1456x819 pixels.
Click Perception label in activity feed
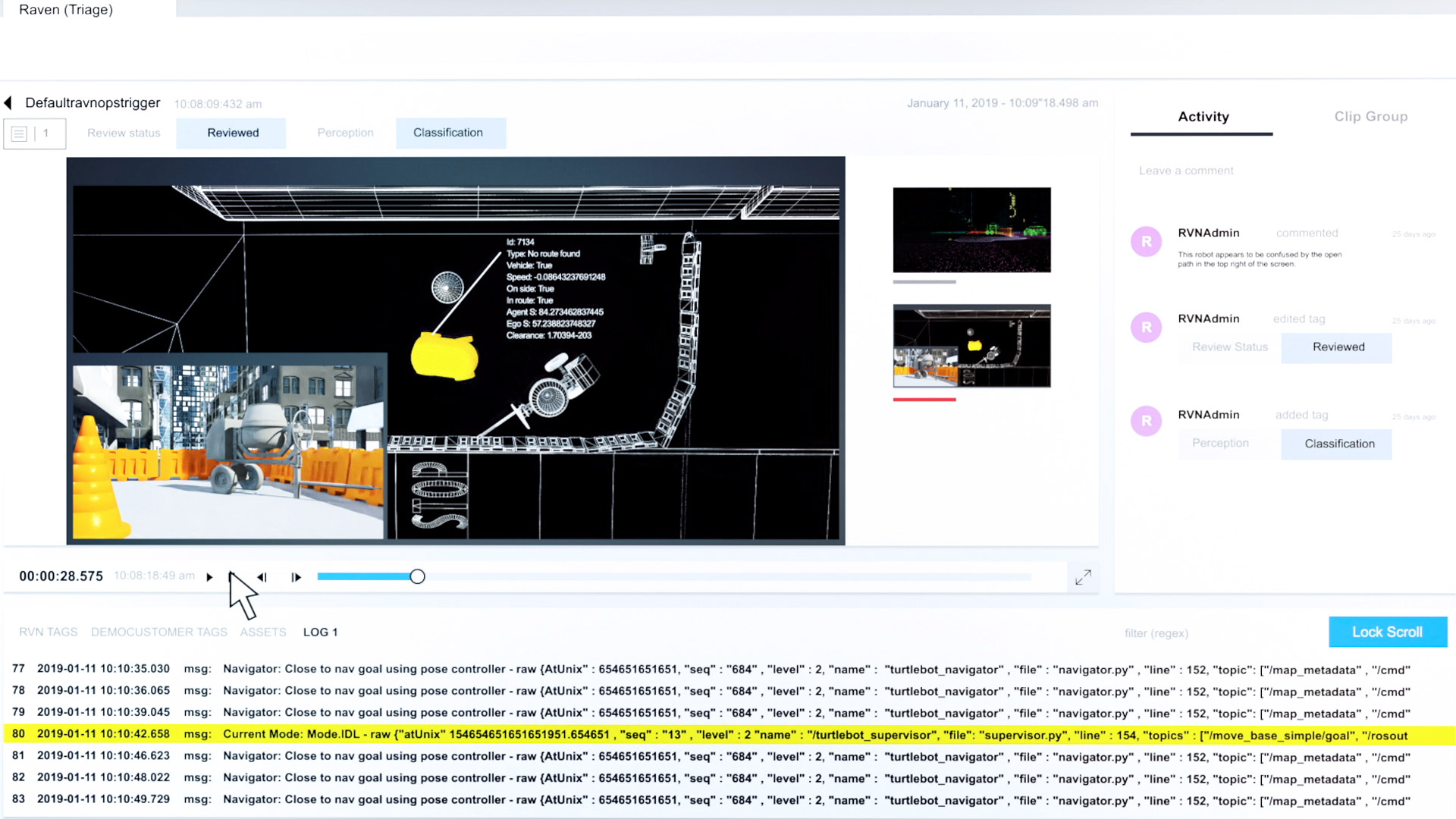pos(1220,444)
